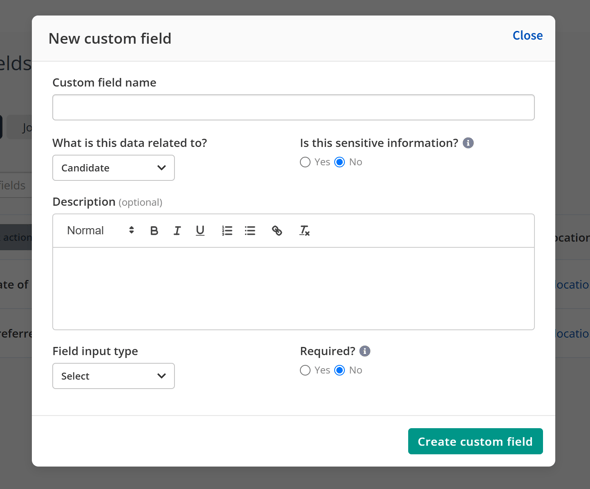Image resolution: width=590 pixels, height=489 pixels.
Task: Add a hyperlink using the link icon
Action: click(277, 231)
